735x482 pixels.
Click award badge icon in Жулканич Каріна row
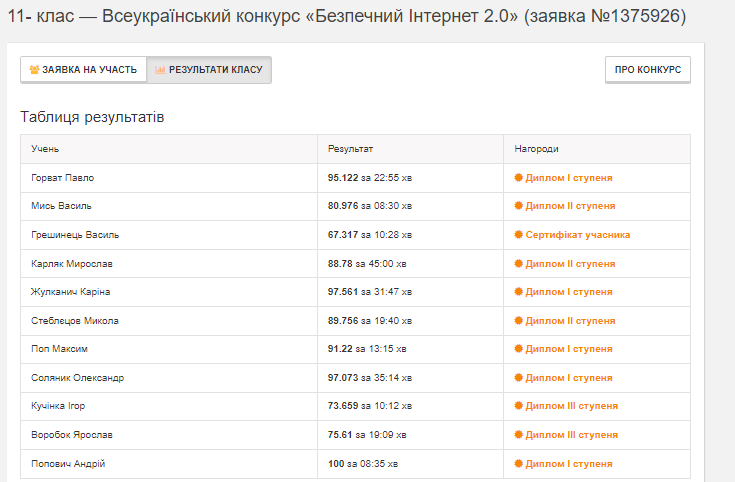518,292
